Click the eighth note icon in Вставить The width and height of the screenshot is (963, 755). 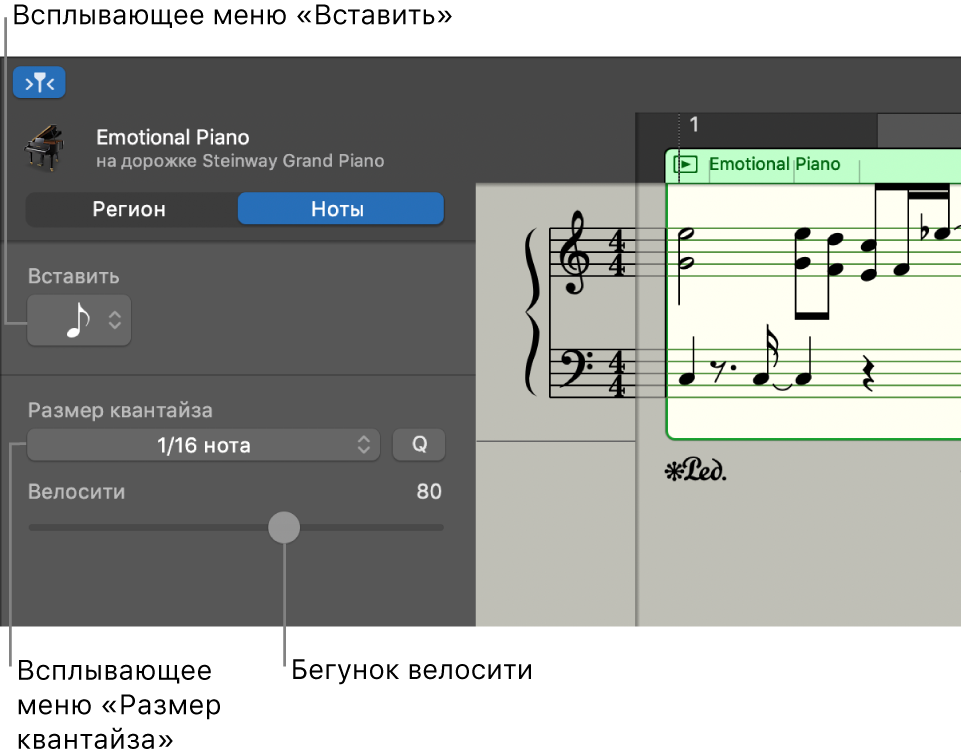click(x=78, y=321)
